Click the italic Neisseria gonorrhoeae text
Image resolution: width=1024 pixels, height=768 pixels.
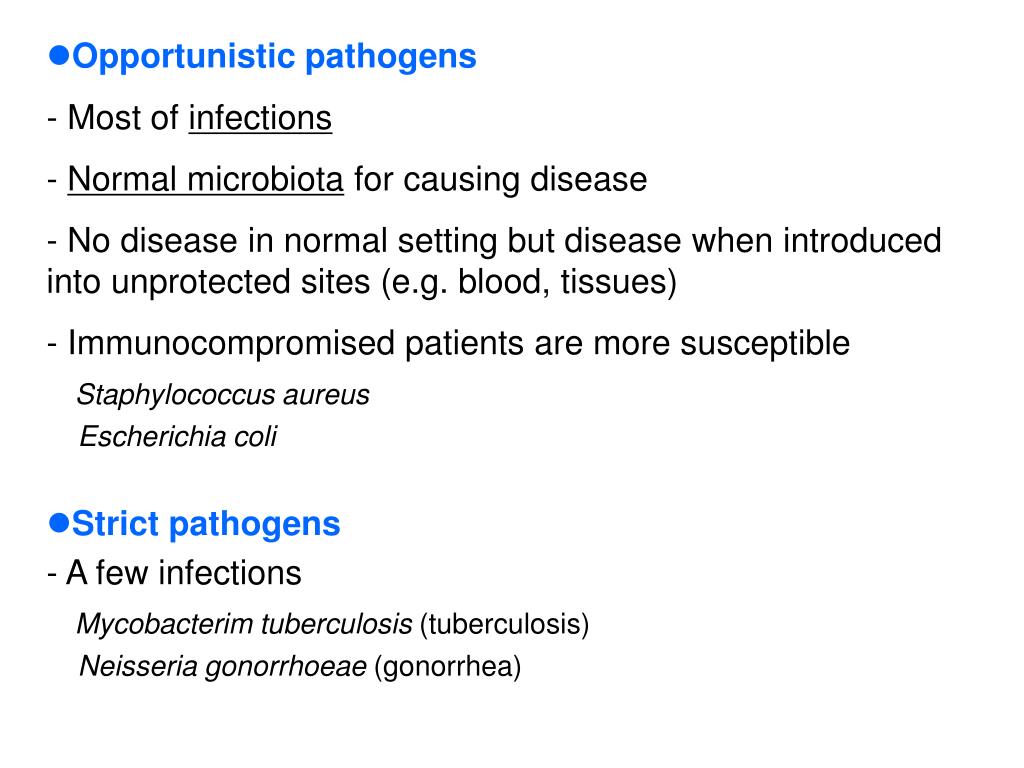[223, 667]
